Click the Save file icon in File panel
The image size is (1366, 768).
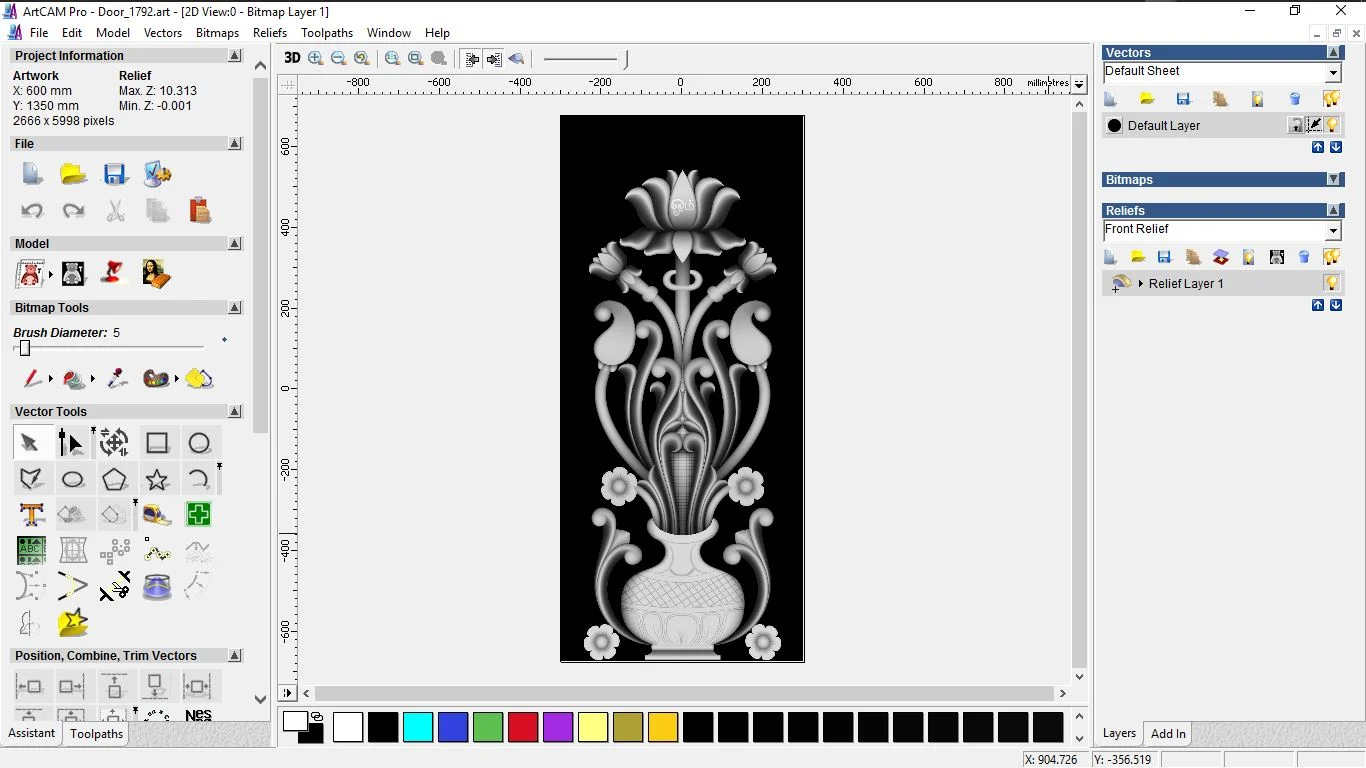tap(115, 175)
